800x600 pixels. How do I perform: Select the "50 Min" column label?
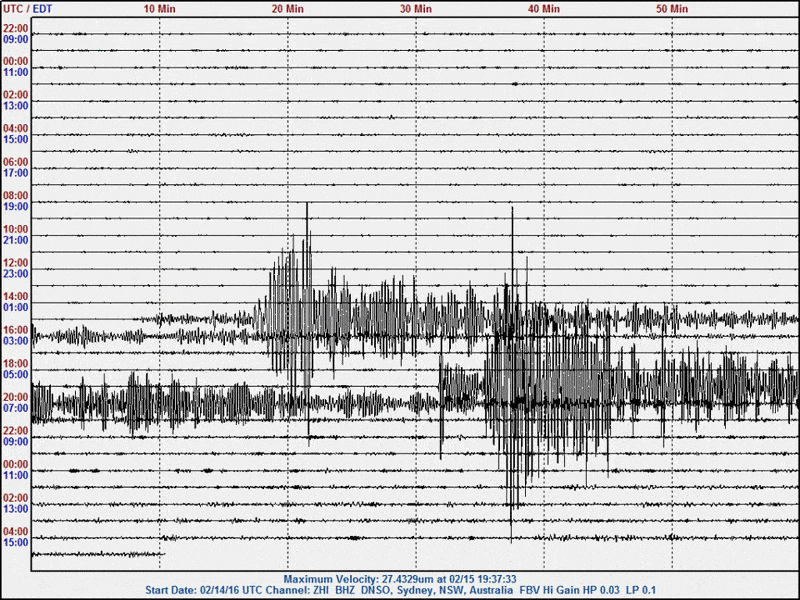tap(671, 9)
